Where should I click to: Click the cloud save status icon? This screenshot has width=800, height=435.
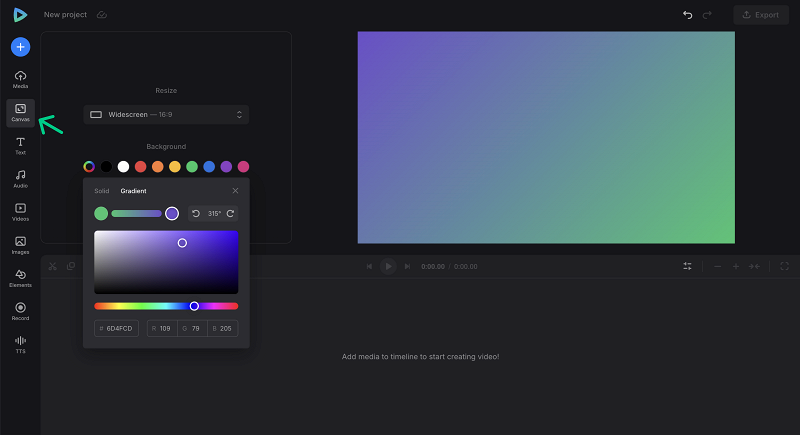pos(102,15)
